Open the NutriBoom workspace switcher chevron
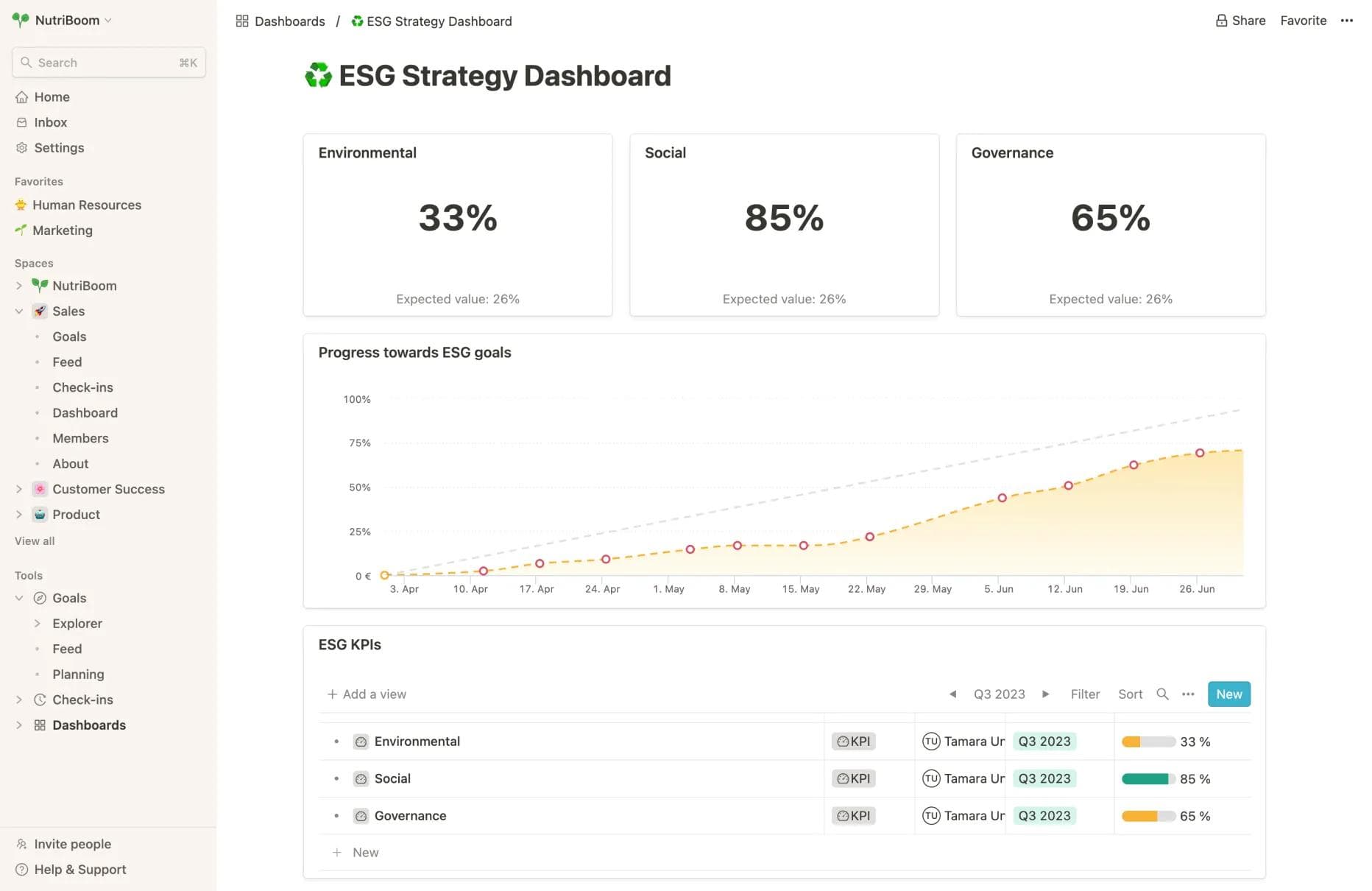 click(109, 21)
